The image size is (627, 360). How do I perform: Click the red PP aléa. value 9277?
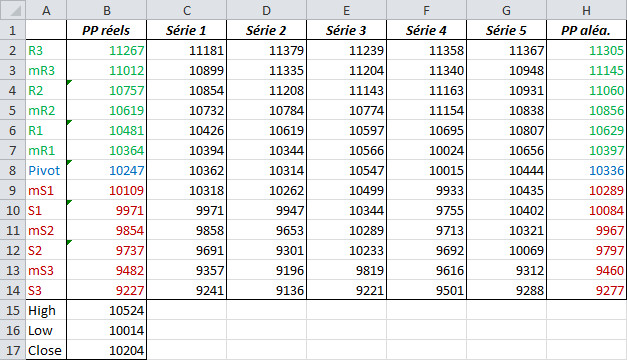pyautogui.click(x=587, y=290)
